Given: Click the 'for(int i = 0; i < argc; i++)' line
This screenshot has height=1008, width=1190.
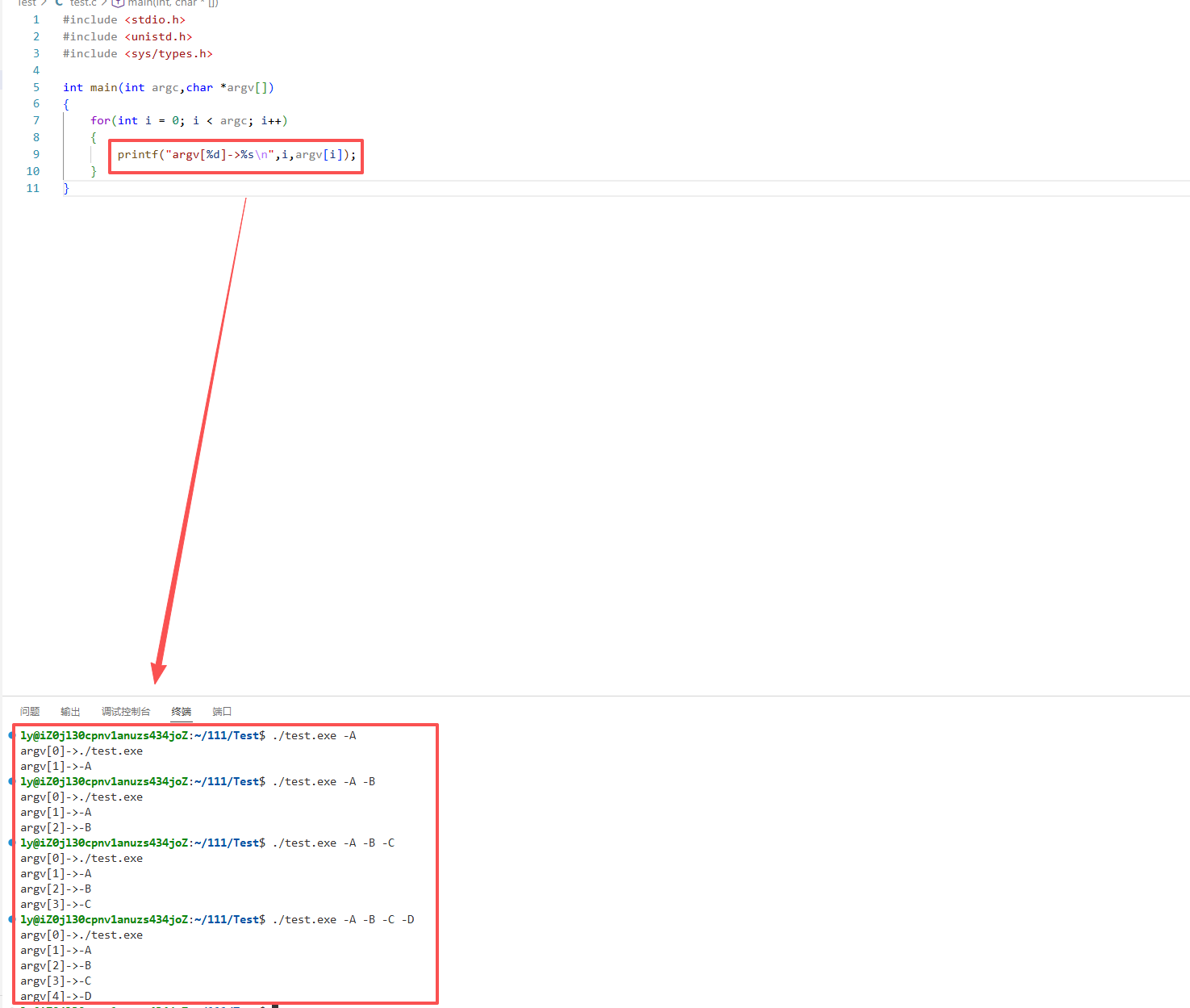Looking at the screenshot, I should click(x=189, y=120).
